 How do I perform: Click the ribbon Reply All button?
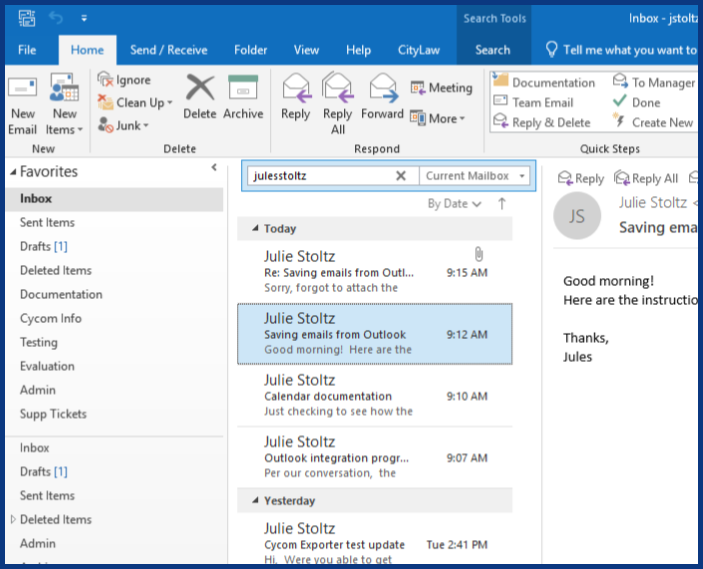click(338, 104)
